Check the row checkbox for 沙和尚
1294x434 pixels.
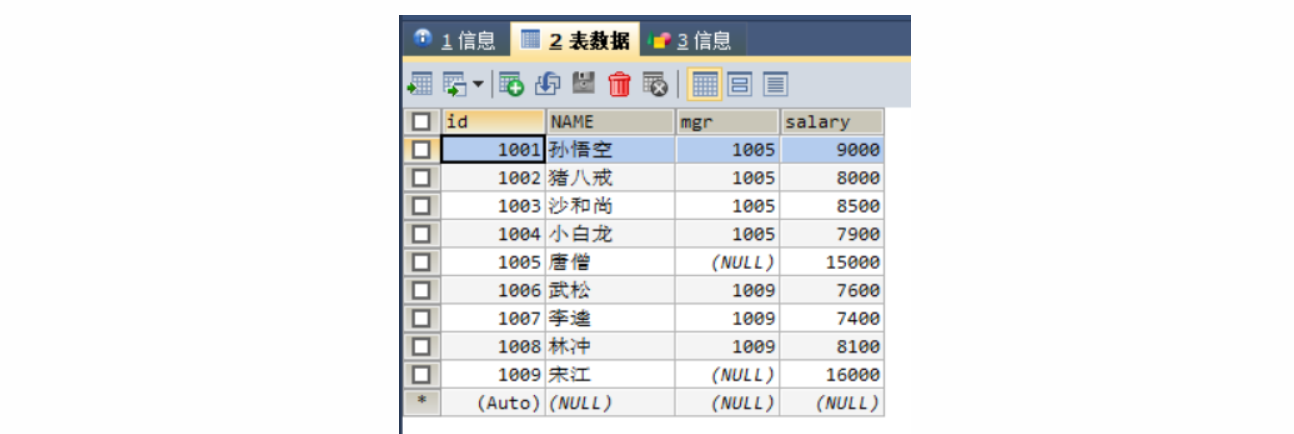tap(421, 206)
